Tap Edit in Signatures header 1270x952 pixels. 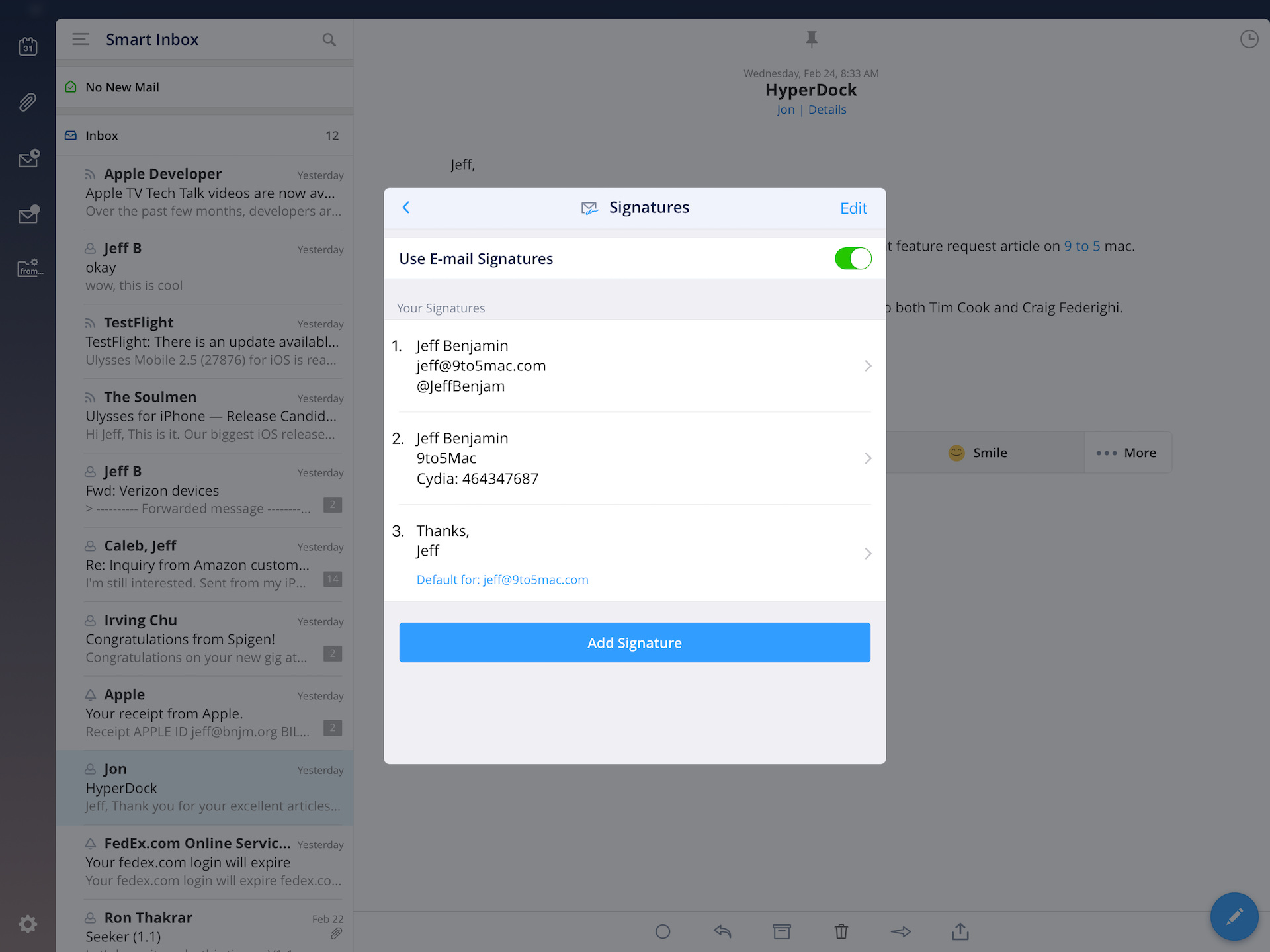tap(853, 208)
